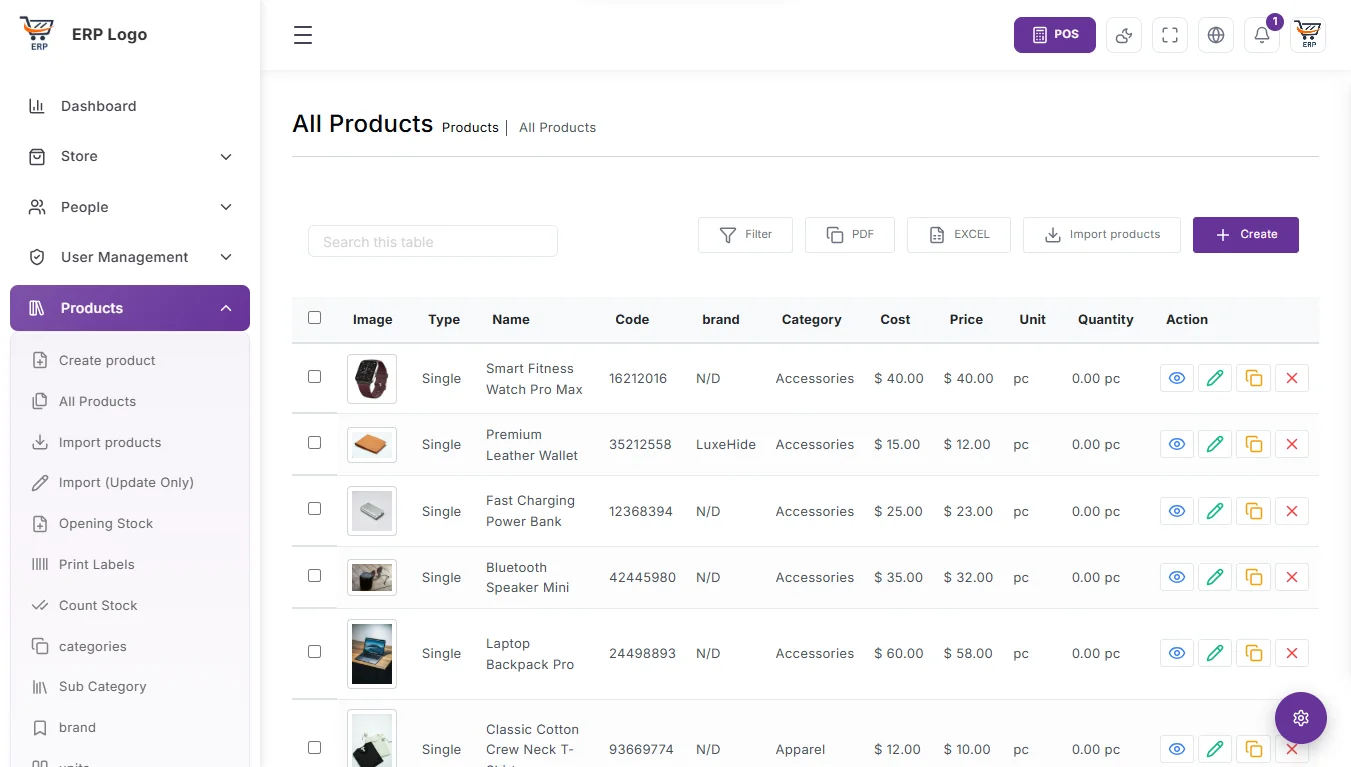1351x767 pixels.
Task: Enter fullscreen mode icon
Action: 1170,35
